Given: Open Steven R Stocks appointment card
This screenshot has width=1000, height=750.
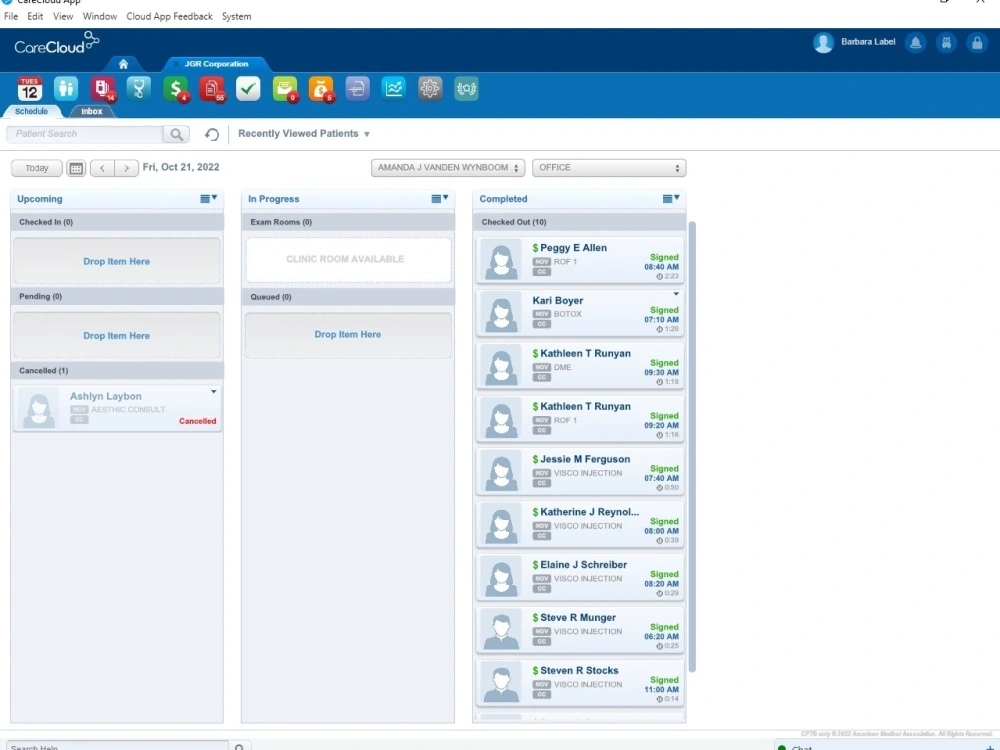Looking at the screenshot, I should point(580,683).
